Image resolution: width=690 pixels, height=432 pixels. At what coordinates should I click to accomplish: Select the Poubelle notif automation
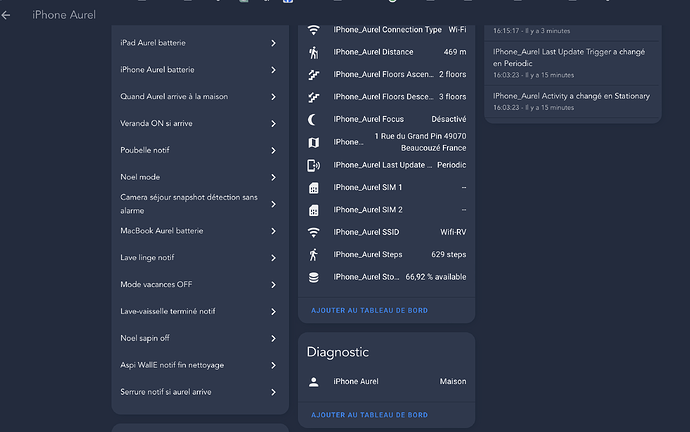tap(200, 150)
